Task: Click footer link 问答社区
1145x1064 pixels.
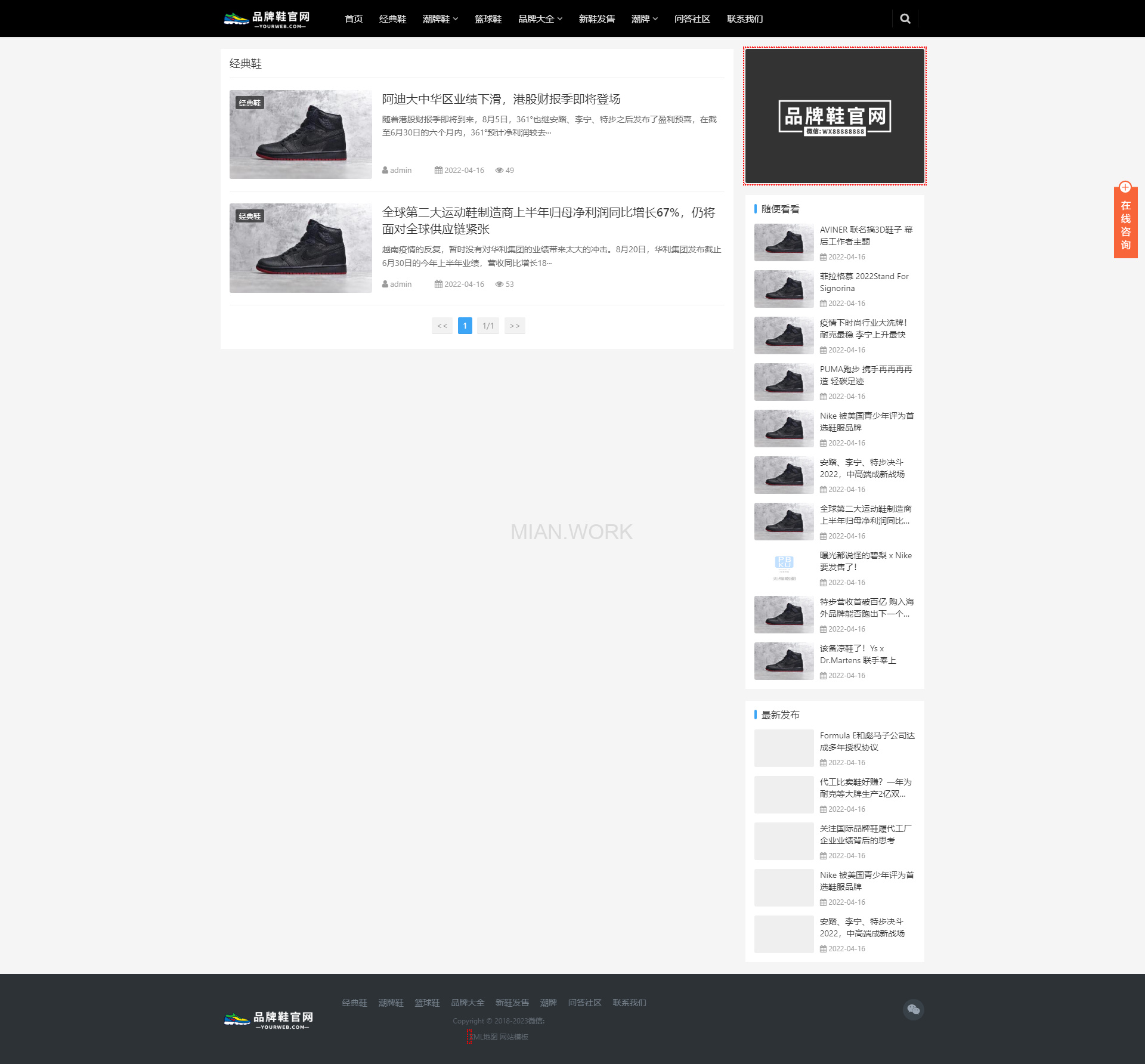Action: [x=584, y=1003]
